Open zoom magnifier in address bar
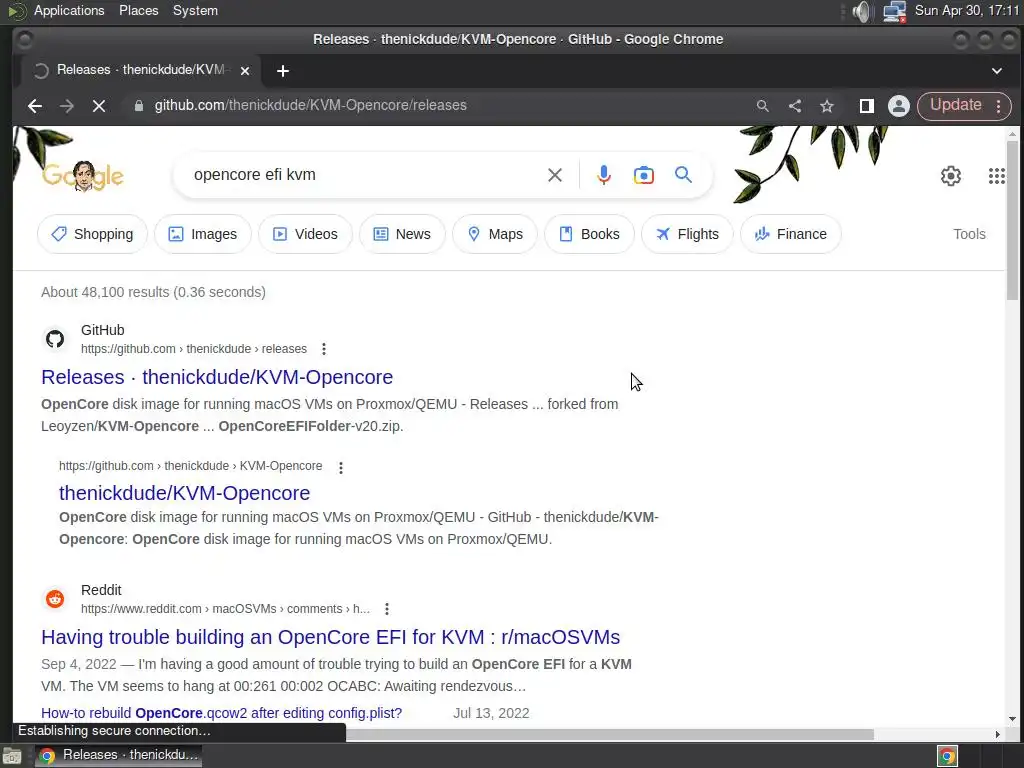 point(762,106)
